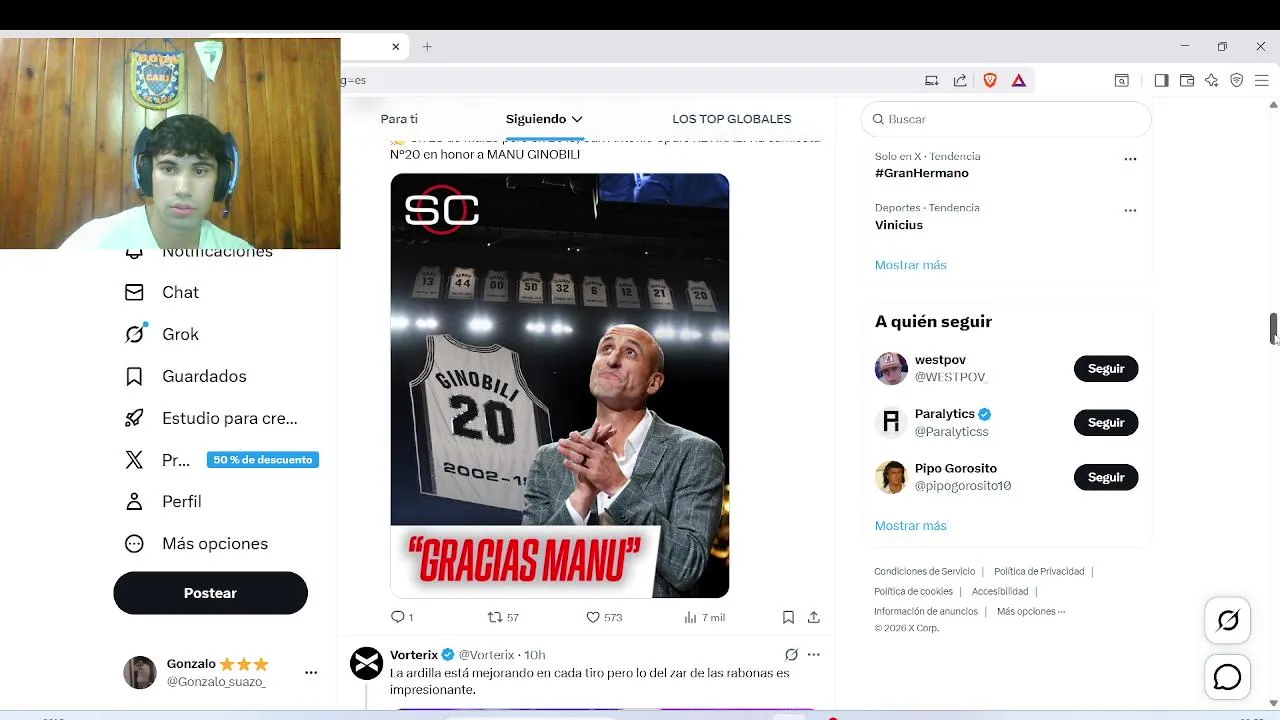Open more options for Vinicius trend

(1130, 211)
